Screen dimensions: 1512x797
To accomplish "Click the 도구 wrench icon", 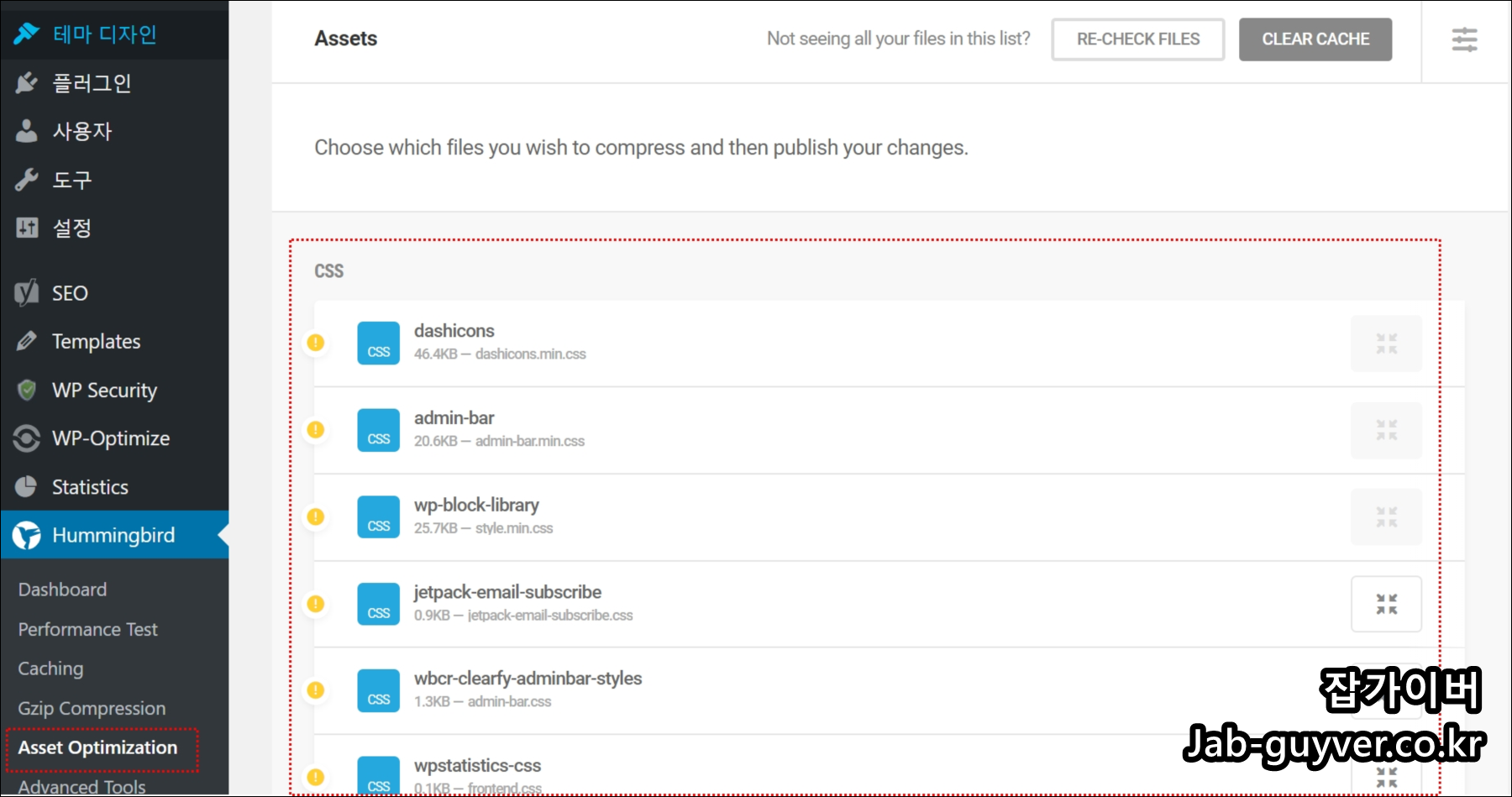I will (27, 179).
